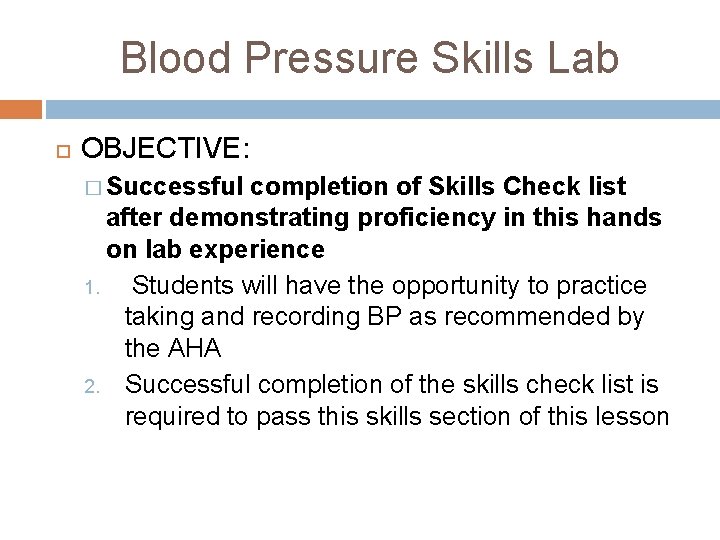Click the text the AHA
The height and width of the screenshot is (540, 720).
pyautogui.click(x=172, y=351)
